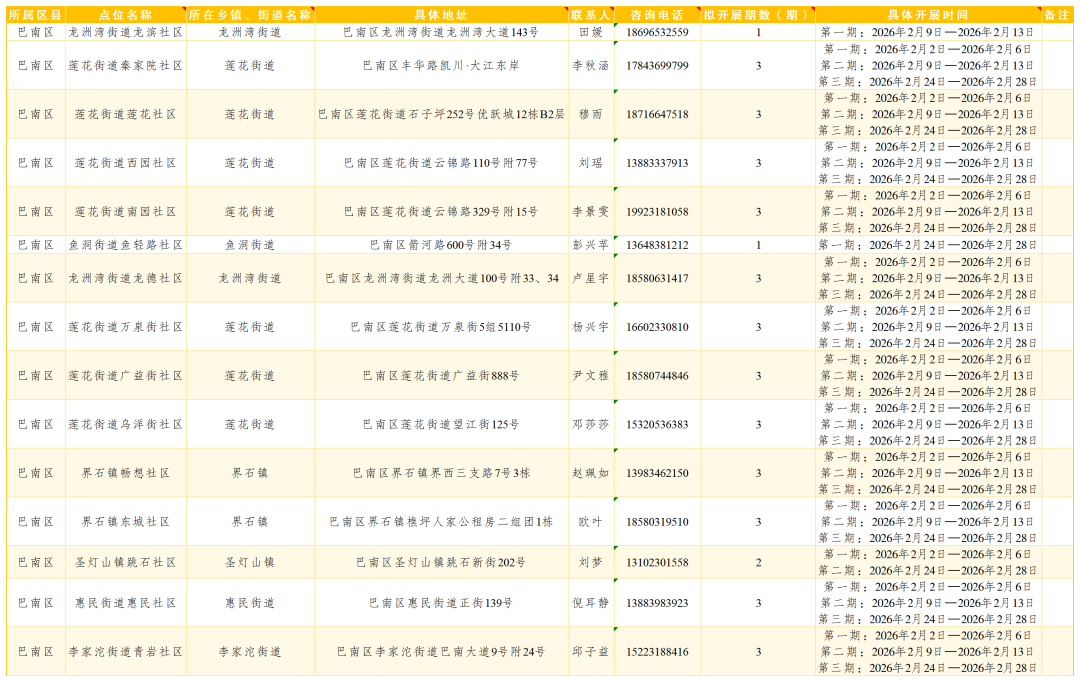Click the cell 鱼洞街道鱼轻路社区
Screen dimensions: 1080x682
pyautogui.click(x=125, y=245)
